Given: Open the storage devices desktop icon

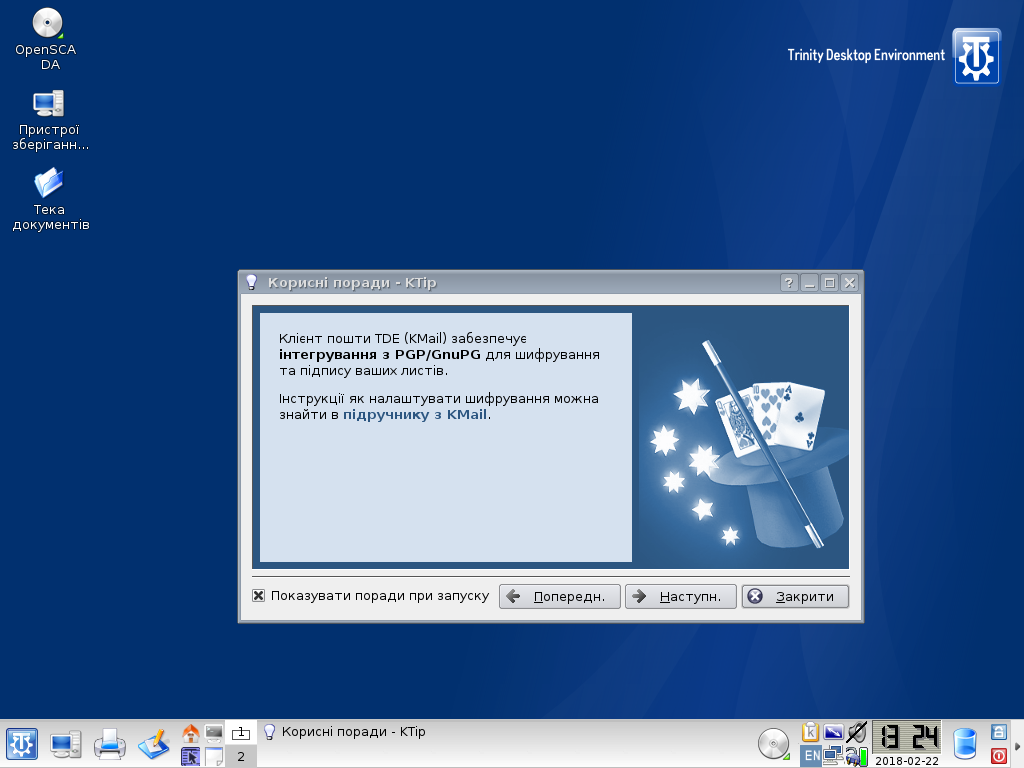Looking at the screenshot, I should click(x=47, y=103).
